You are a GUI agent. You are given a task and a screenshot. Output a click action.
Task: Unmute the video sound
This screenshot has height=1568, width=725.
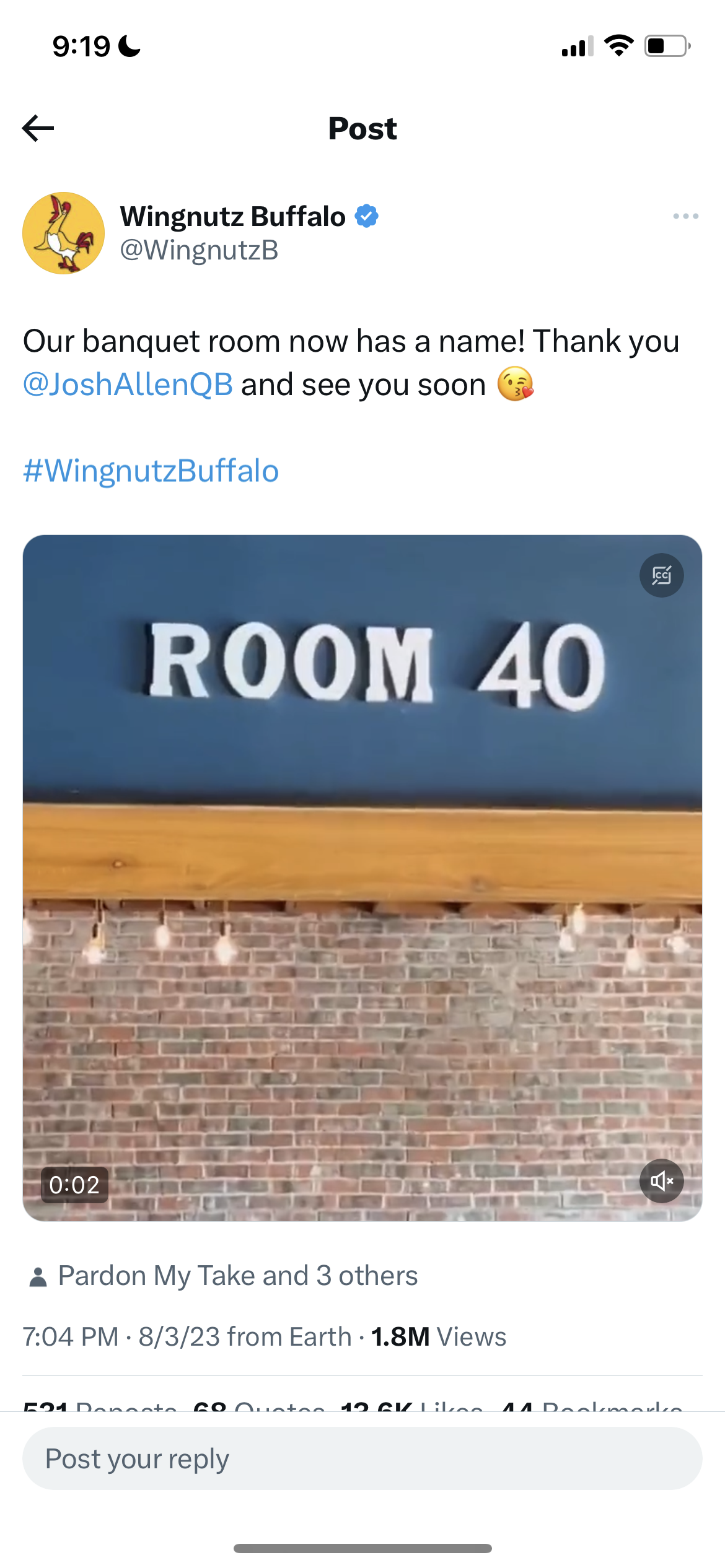[661, 1181]
